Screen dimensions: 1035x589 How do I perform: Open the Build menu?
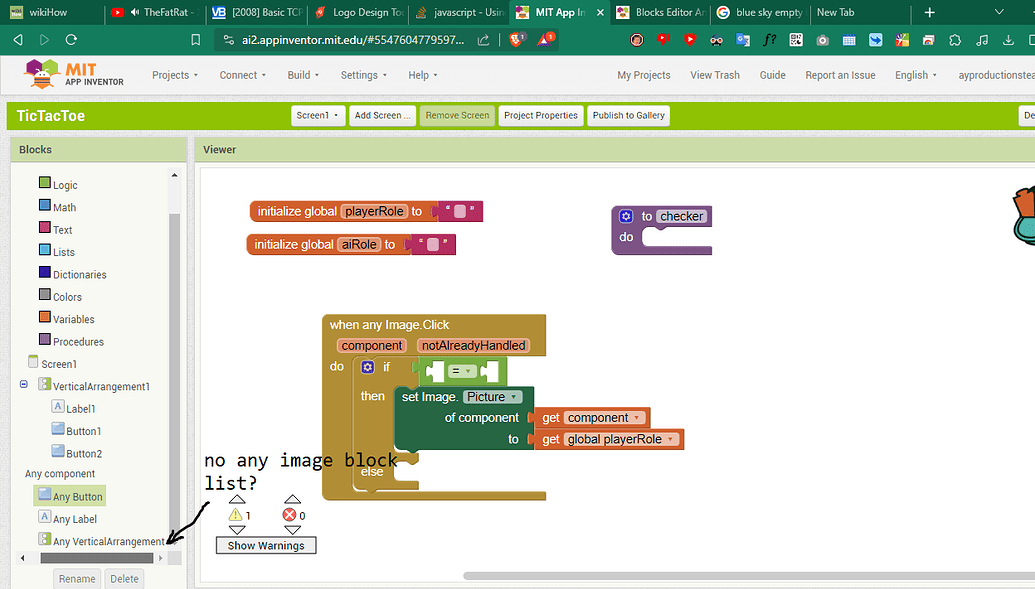(x=303, y=75)
